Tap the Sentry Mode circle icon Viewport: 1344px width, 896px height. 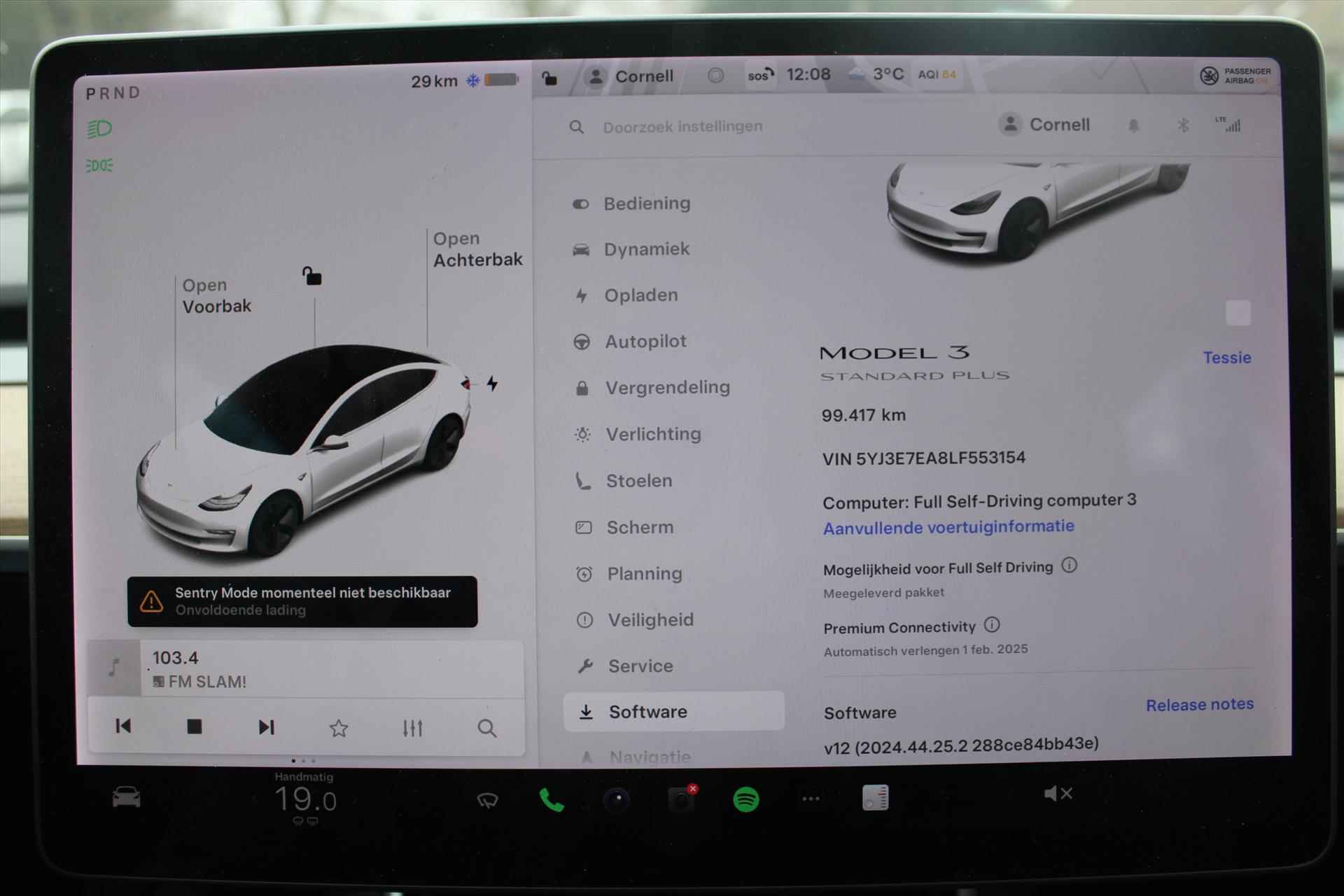tap(715, 75)
